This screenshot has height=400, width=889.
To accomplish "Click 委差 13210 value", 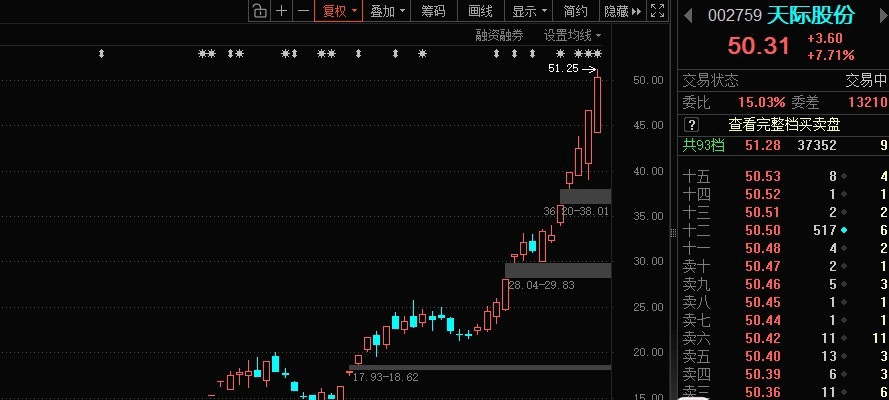I will 867,103.
